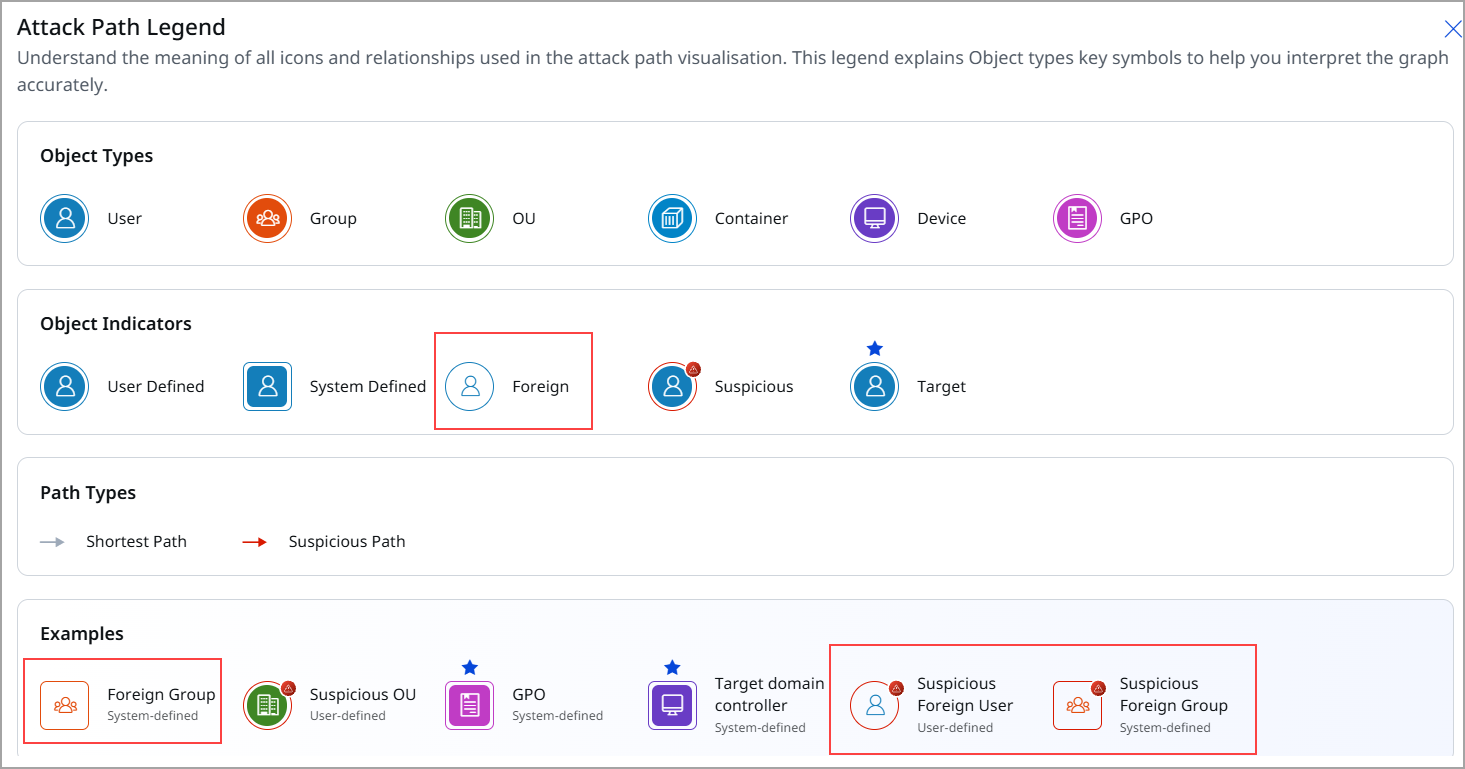Click the red Suspicious Path arrow
The width and height of the screenshot is (1465, 769).
(254, 542)
